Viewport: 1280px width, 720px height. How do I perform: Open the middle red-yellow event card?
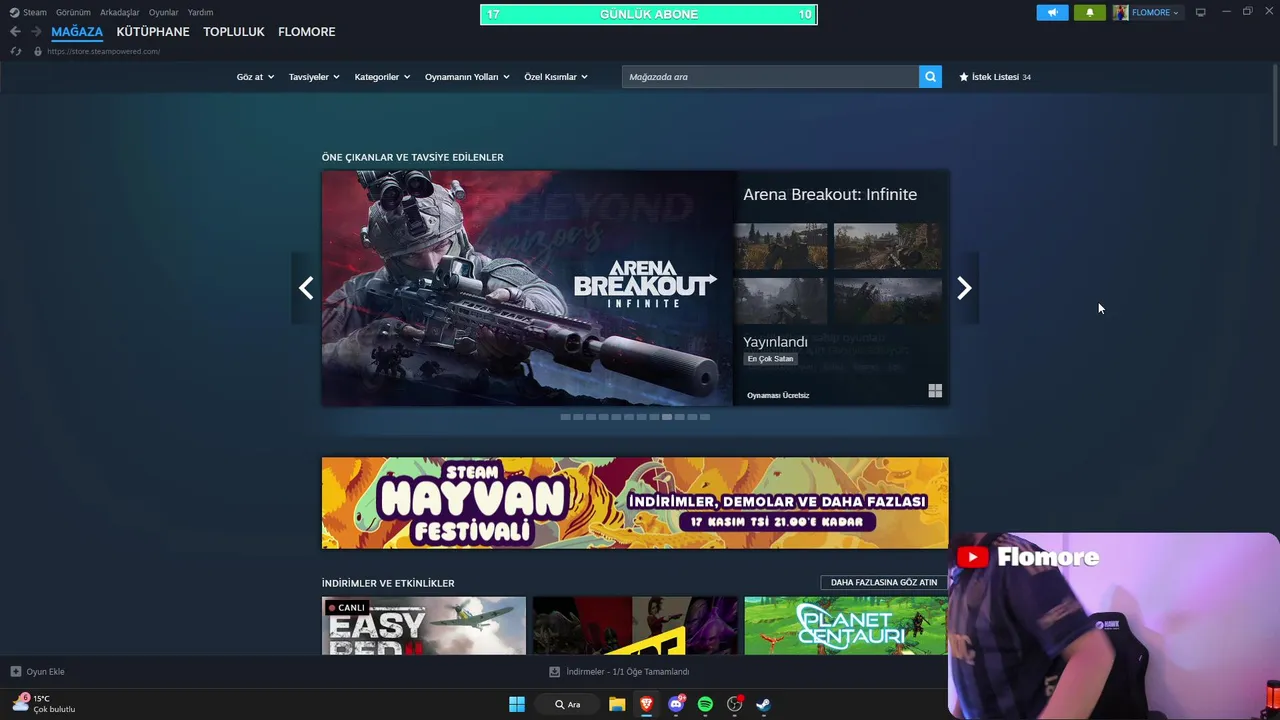(x=635, y=626)
